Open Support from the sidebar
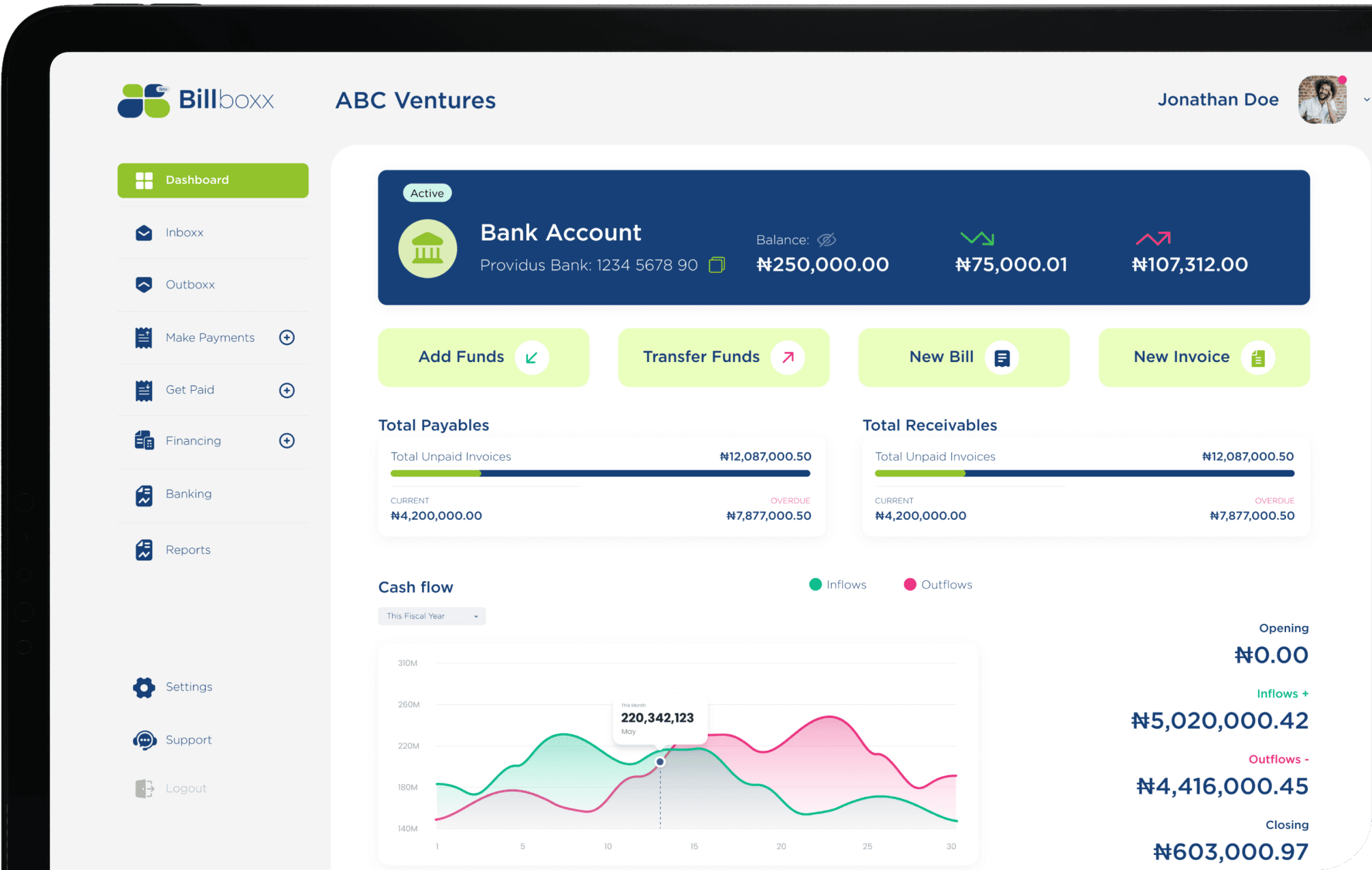The width and height of the screenshot is (1372, 870). 189,740
